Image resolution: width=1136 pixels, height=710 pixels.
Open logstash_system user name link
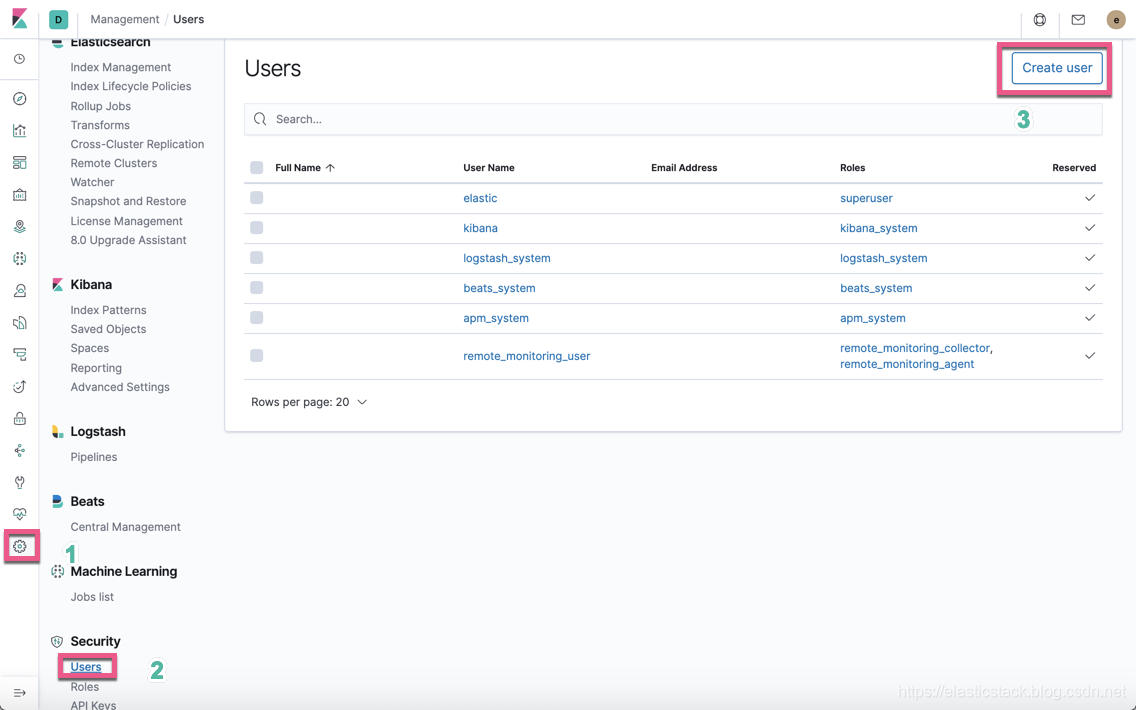[x=507, y=258]
